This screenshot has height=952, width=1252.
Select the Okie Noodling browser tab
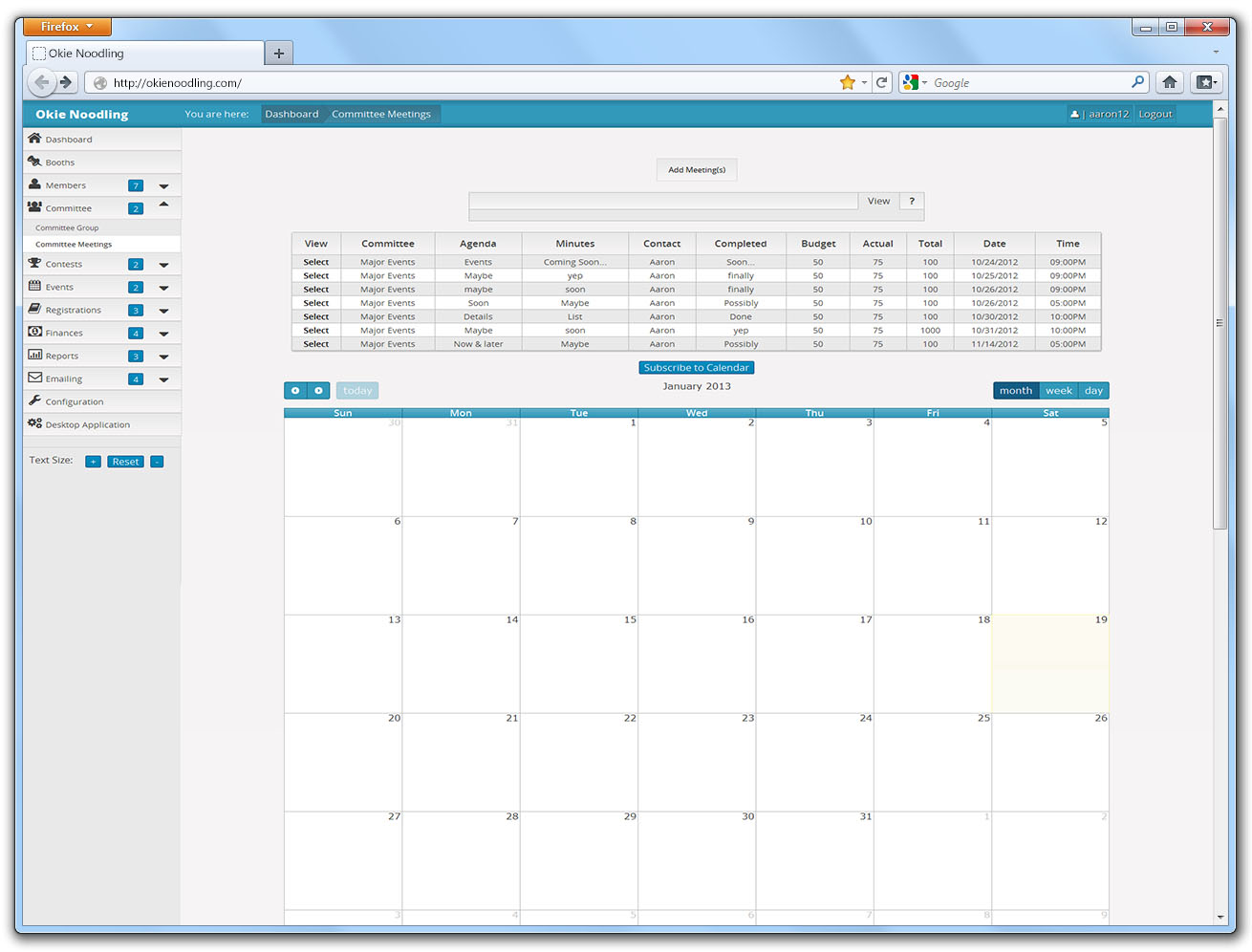click(145, 54)
